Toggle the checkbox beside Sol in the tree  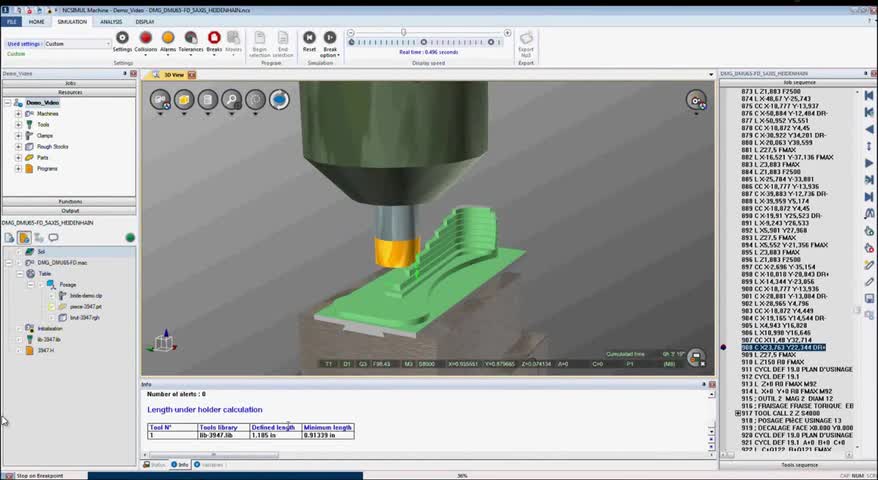[x=18, y=251]
